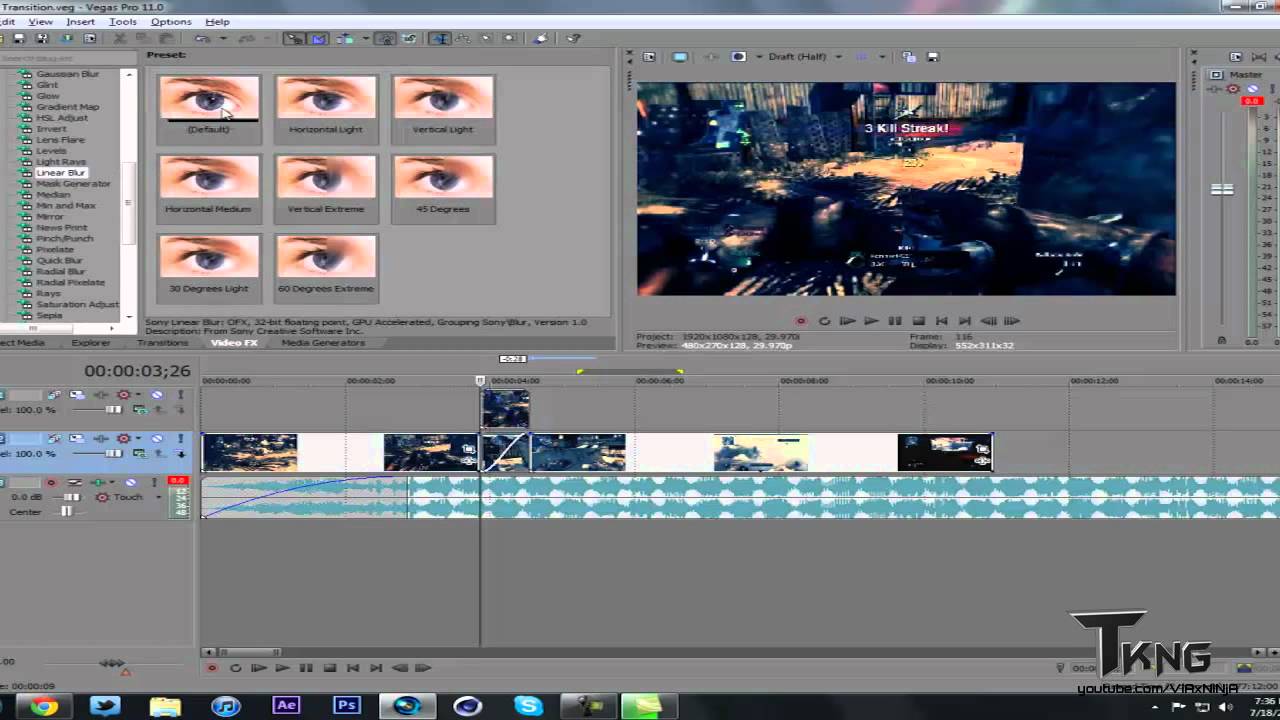Save snapshot to file icon in preview
The width and height of the screenshot is (1280, 720).
point(932,57)
